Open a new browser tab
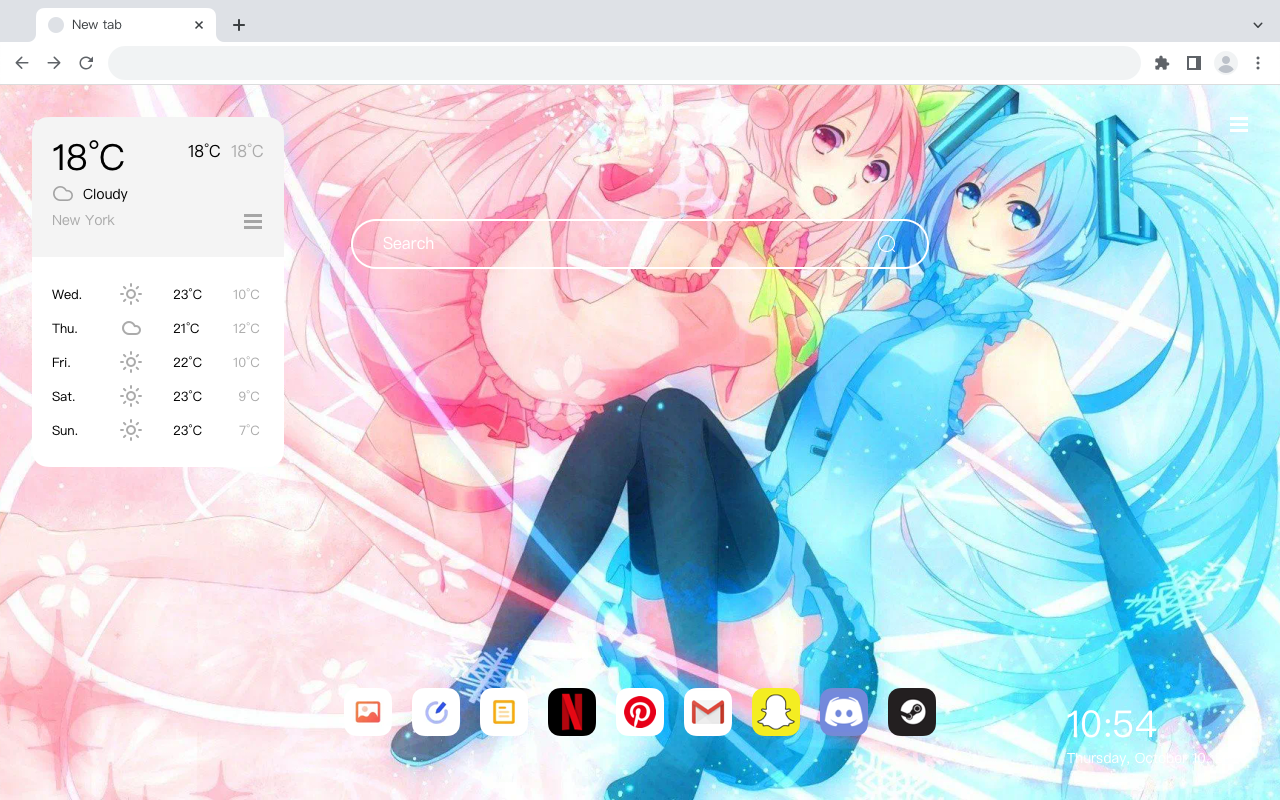 click(238, 25)
